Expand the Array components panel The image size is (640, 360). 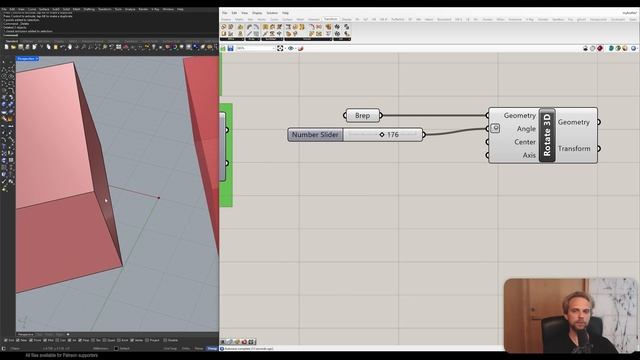[x=253, y=39]
